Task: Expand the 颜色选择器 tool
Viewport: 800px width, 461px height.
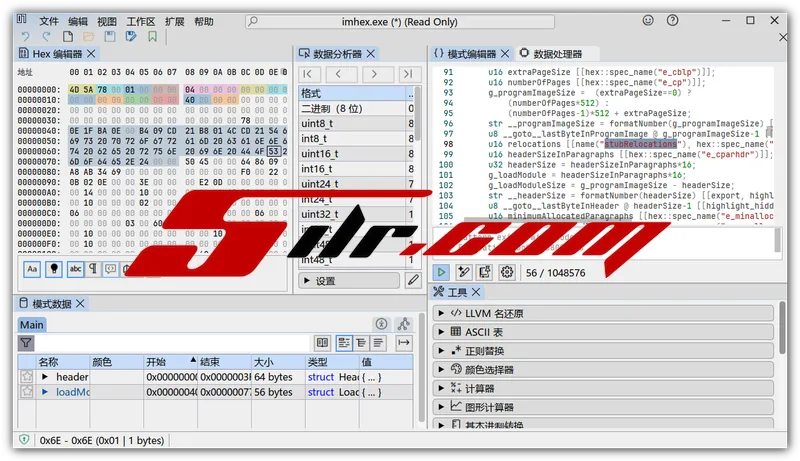Action: pyautogui.click(x=604, y=369)
